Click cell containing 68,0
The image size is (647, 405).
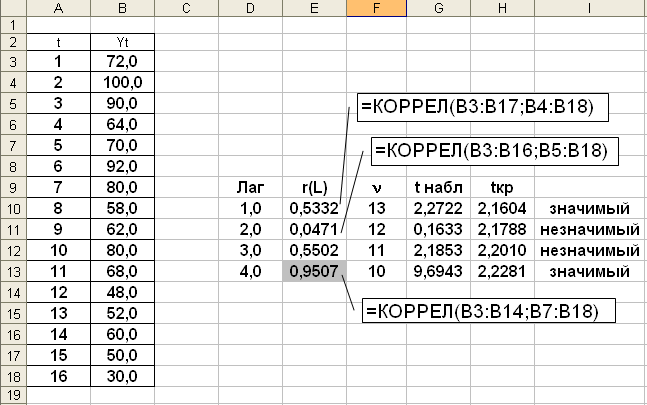pyautogui.click(x=123, y=272)
